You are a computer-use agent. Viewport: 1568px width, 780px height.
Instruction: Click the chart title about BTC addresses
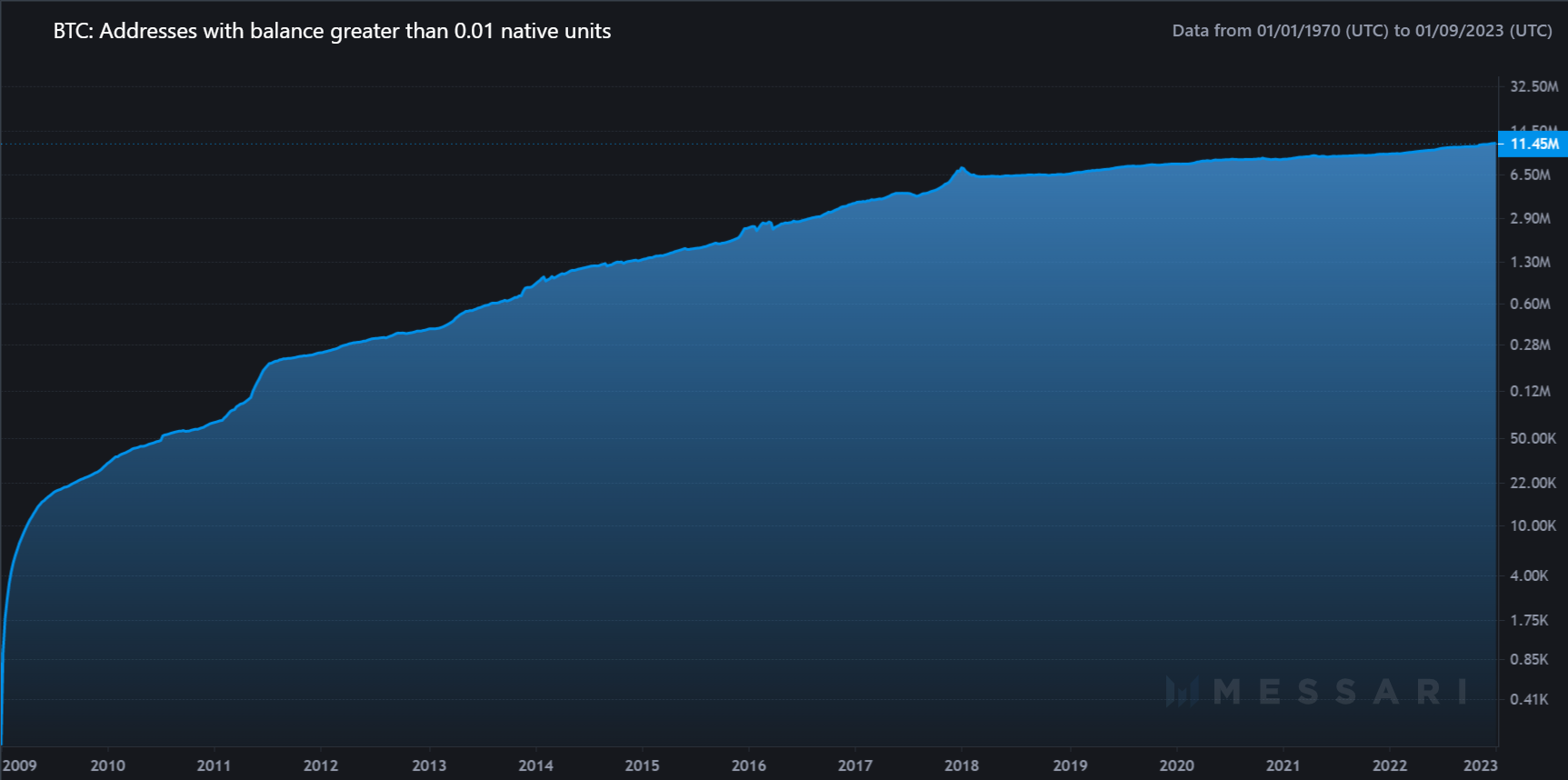[332, 31]
